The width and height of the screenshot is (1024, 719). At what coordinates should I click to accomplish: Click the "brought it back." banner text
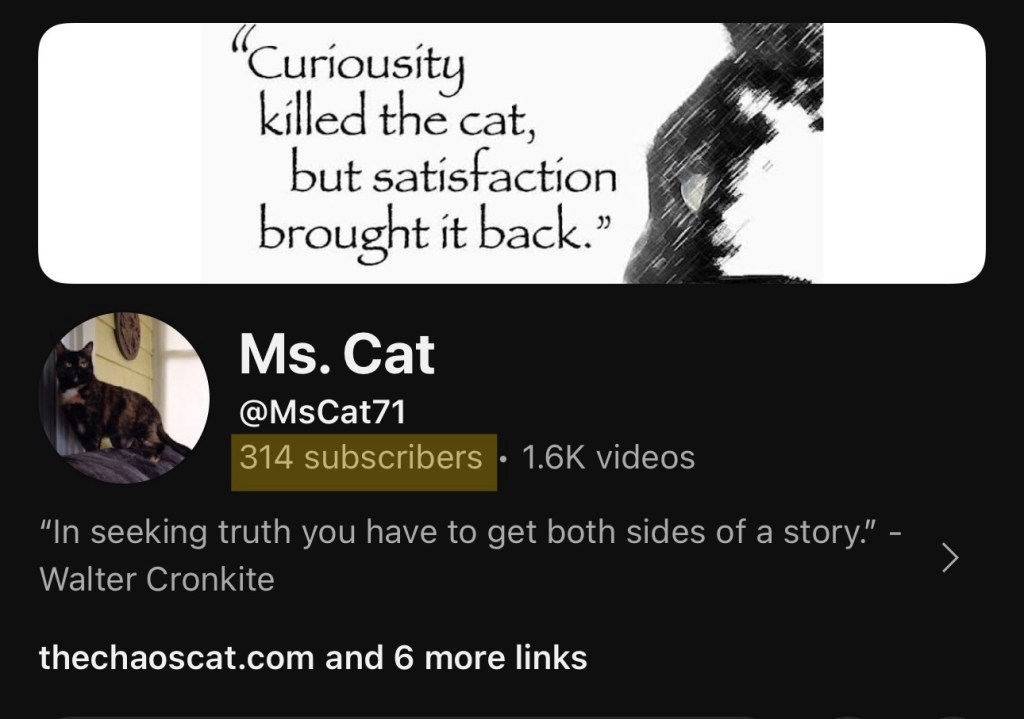click(x=434, y=232)
